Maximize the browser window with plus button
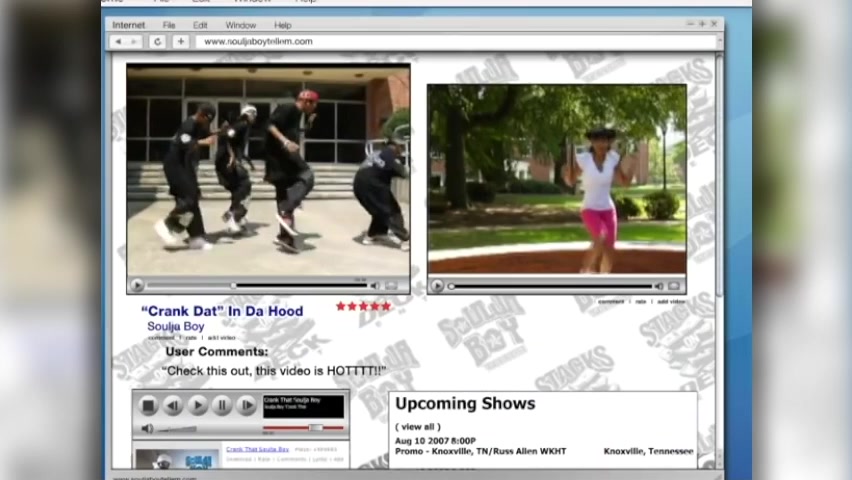852x480 pixels. [702, 24]
